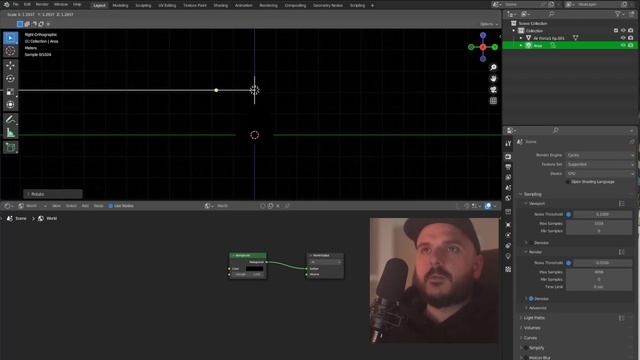The width and height of the screenshot is (640, 360).
Task: Open the outliner filter funnel icon
Action: click(618, 14)
